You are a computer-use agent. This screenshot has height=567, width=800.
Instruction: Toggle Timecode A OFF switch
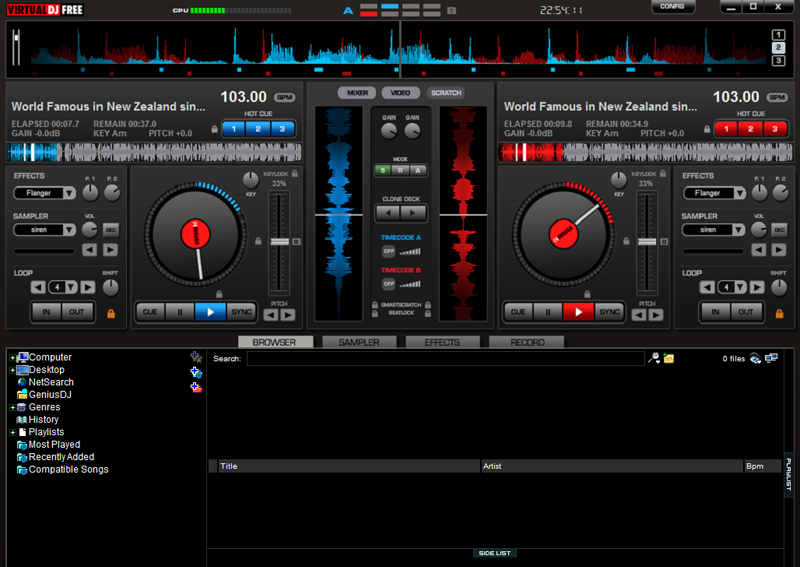click(389, 251)
